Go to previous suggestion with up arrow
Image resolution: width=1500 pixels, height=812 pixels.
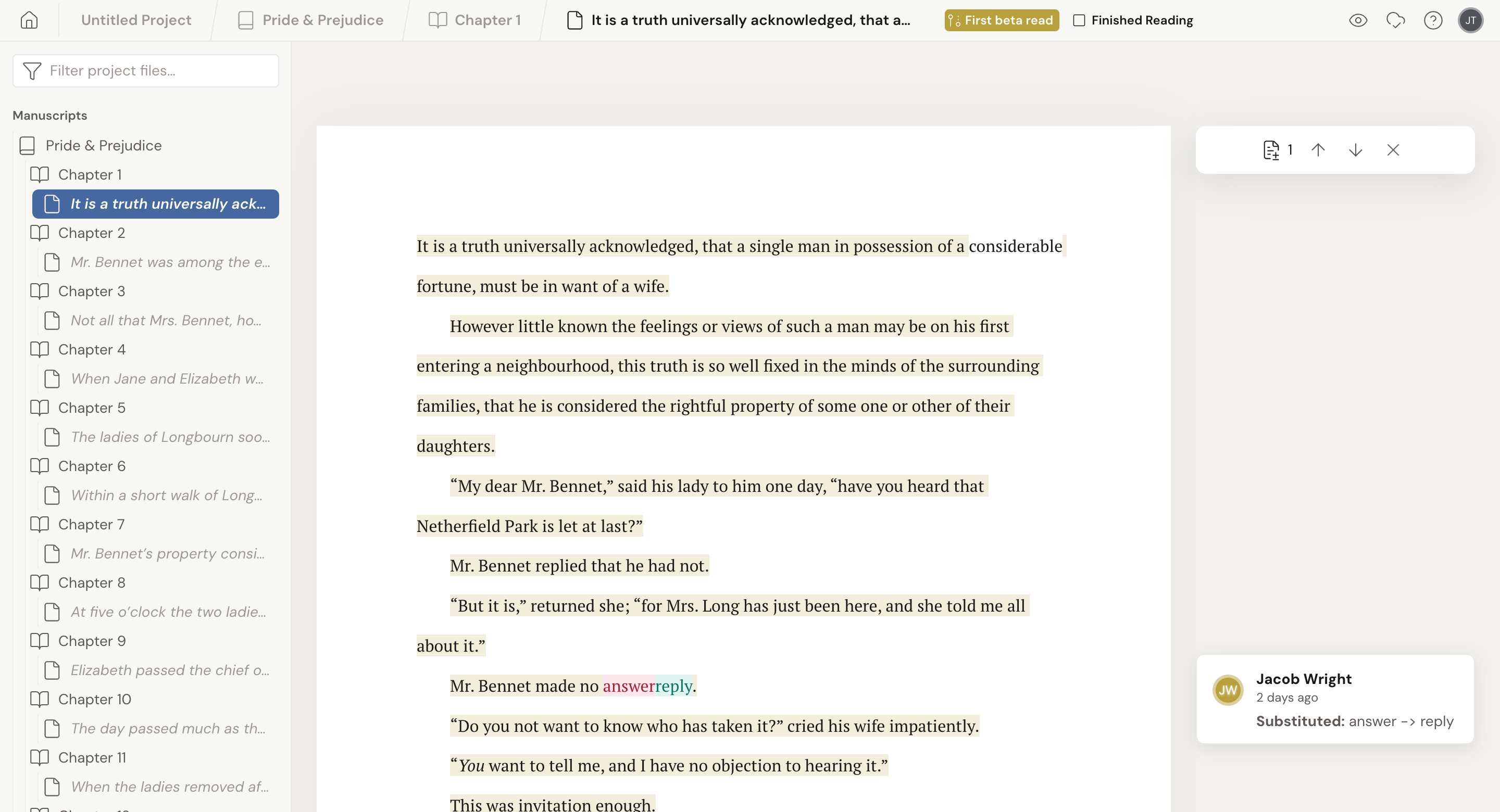click(1318, 150)
